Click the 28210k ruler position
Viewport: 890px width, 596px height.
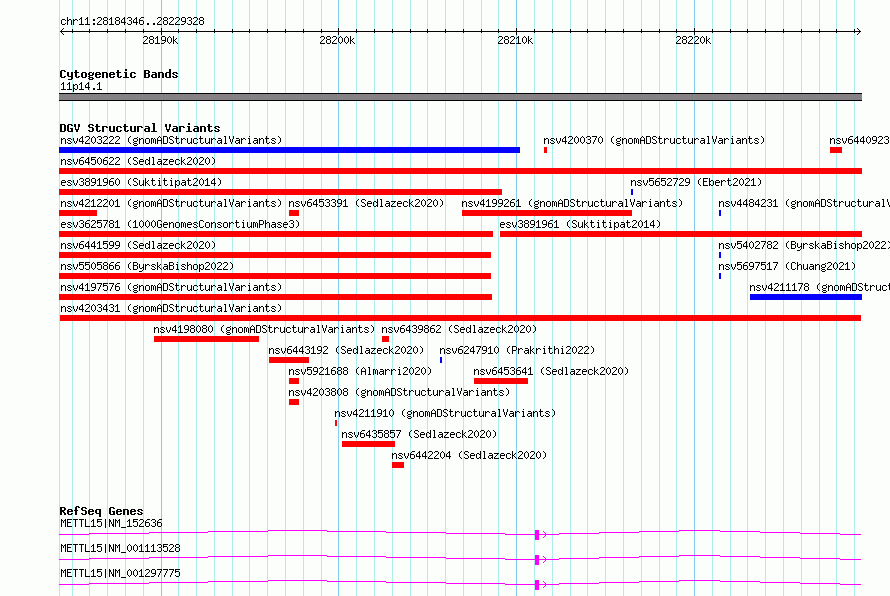pos(515,40)
